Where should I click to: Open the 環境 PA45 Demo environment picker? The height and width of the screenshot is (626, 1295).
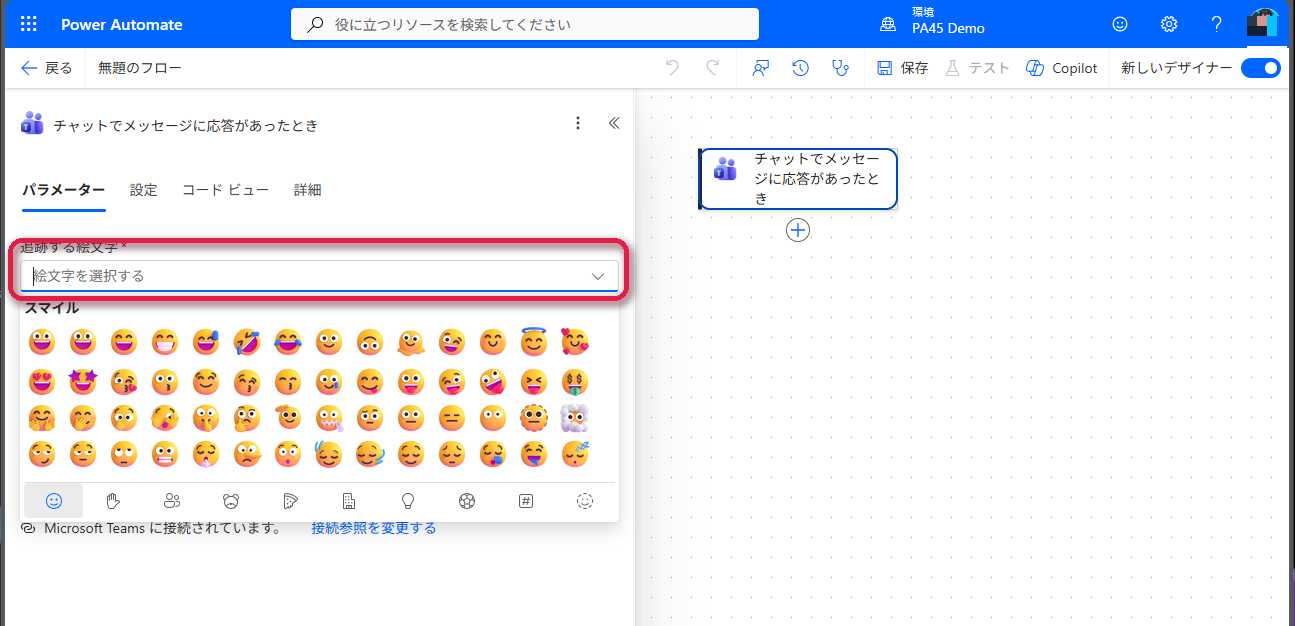tap(933, 24)
